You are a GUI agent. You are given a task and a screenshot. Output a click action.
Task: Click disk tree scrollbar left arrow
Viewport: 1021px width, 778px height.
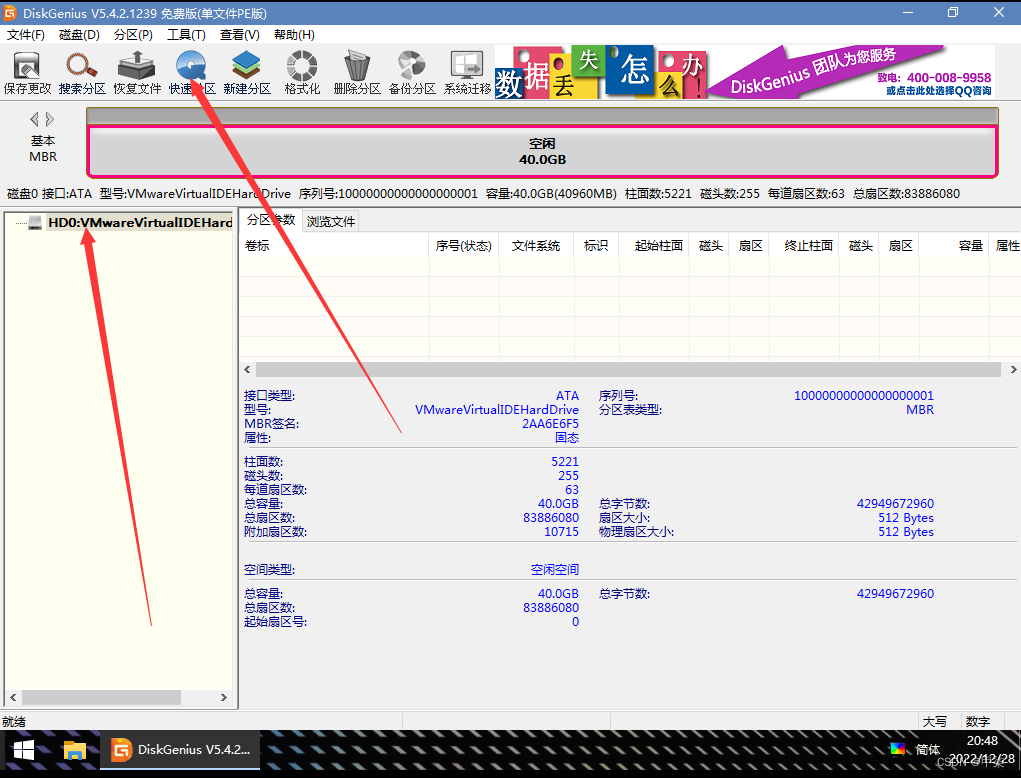pyautogui.click(x=13, y=697)
